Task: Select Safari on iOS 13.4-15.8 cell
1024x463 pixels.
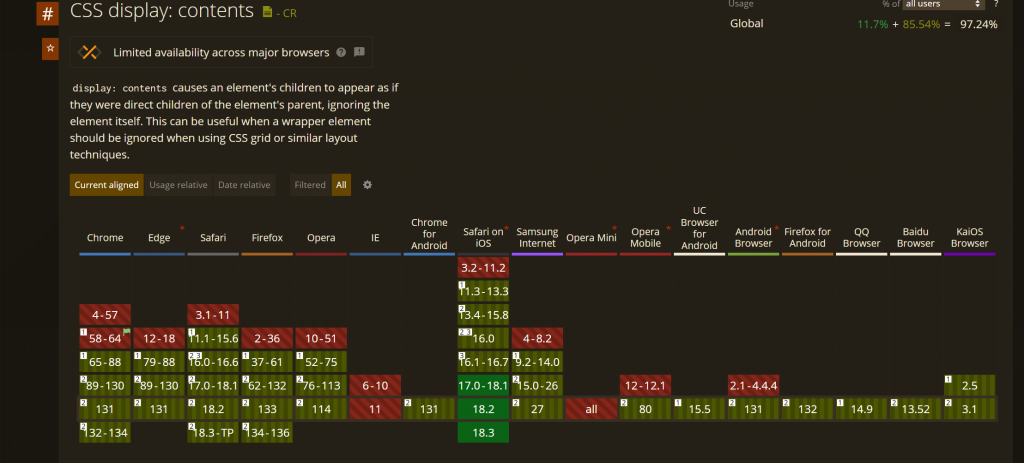Action: click(x=483, y=315)
